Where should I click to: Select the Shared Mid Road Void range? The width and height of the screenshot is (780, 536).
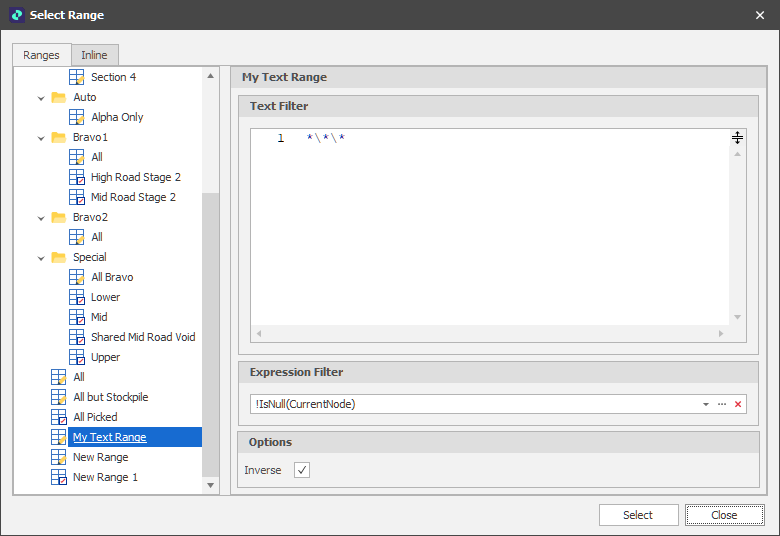coord(143,337)
